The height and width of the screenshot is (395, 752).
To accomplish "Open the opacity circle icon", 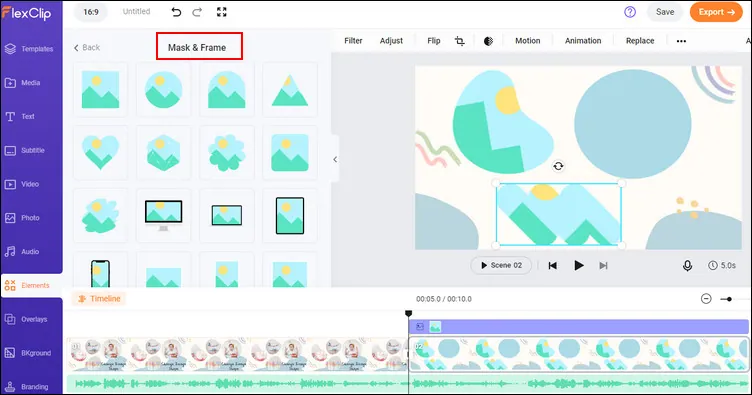I will (488, 41).
